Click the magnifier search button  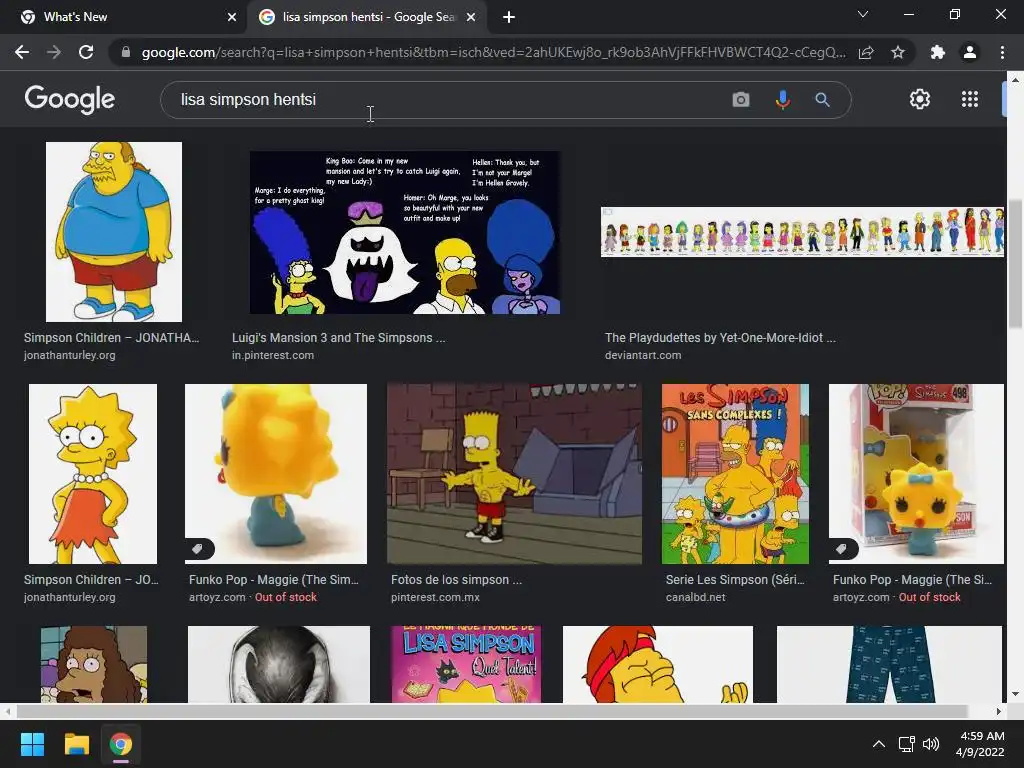pyautogui.click(x=822, y=99)
